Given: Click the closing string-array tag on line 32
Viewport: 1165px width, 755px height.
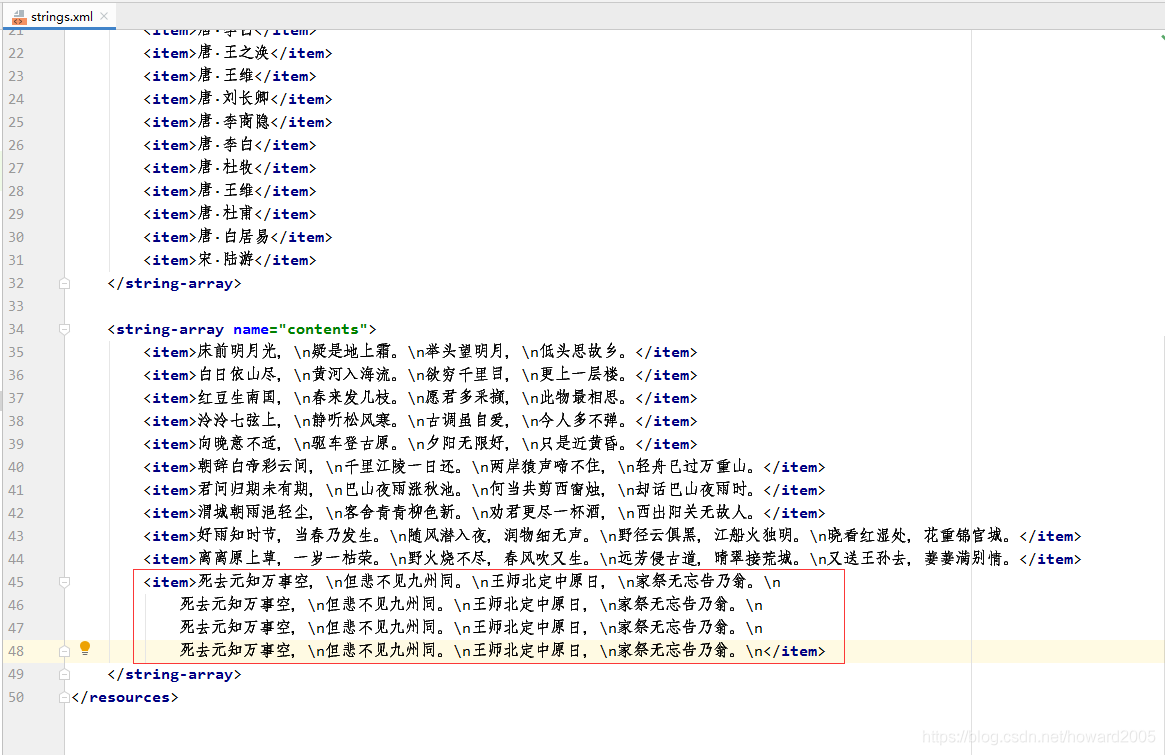Looking at the screenshot, I should (175, 283).
